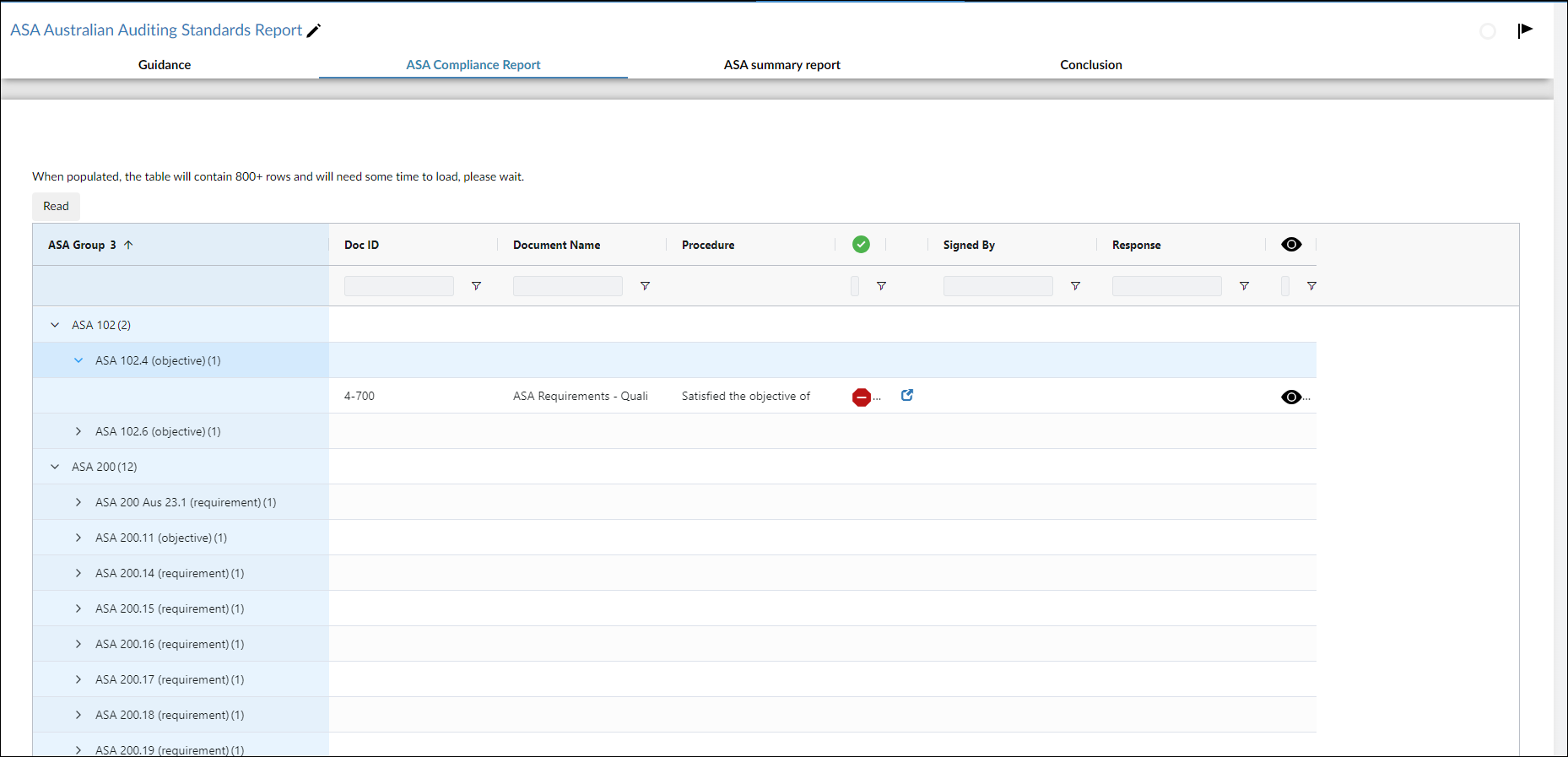1568x757 pixels.
Task: Click the red stop status icon in row 4-700
Action: pos(861,397)
